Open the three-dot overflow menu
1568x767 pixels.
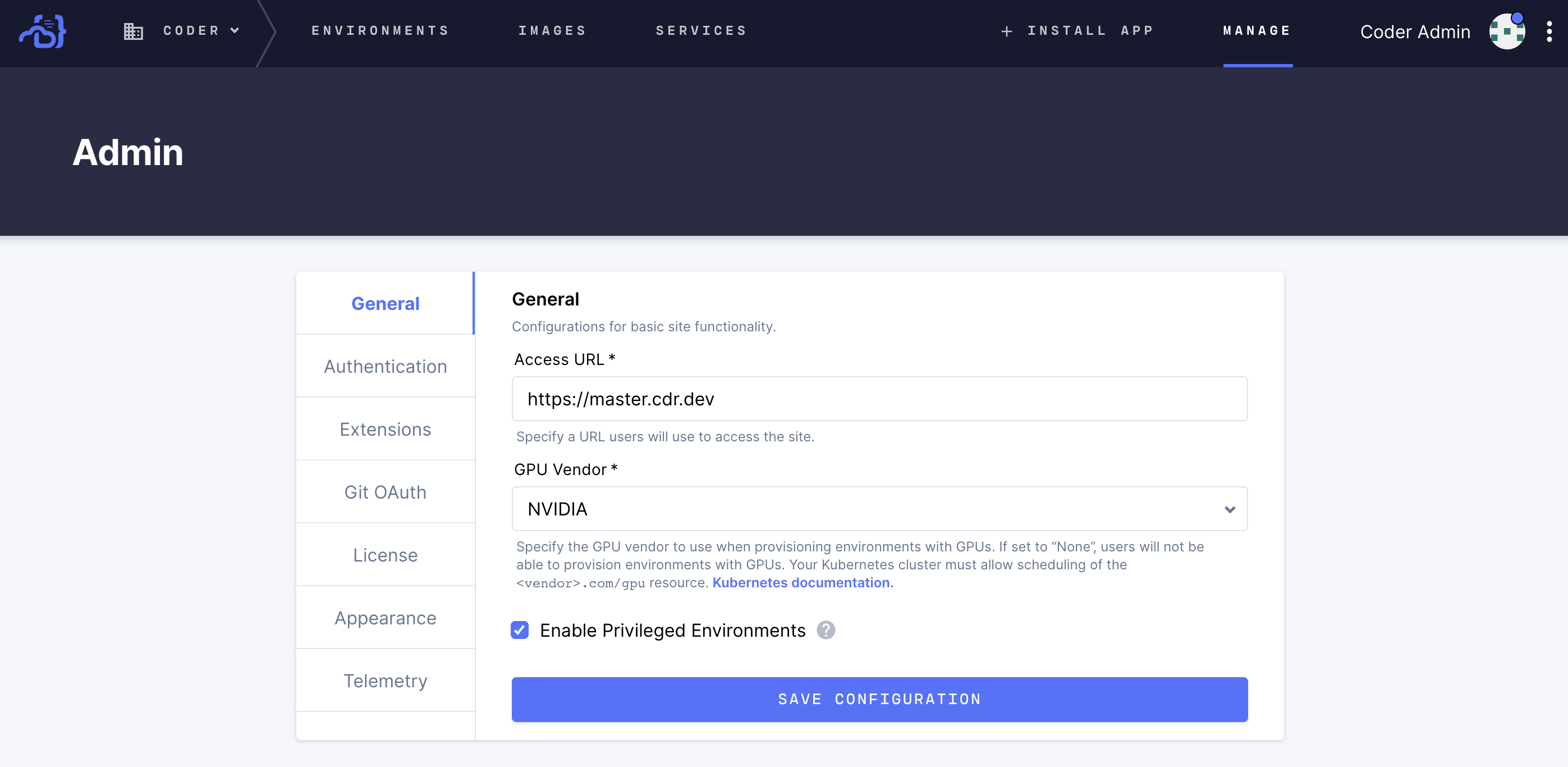[x=1548, y=31]
